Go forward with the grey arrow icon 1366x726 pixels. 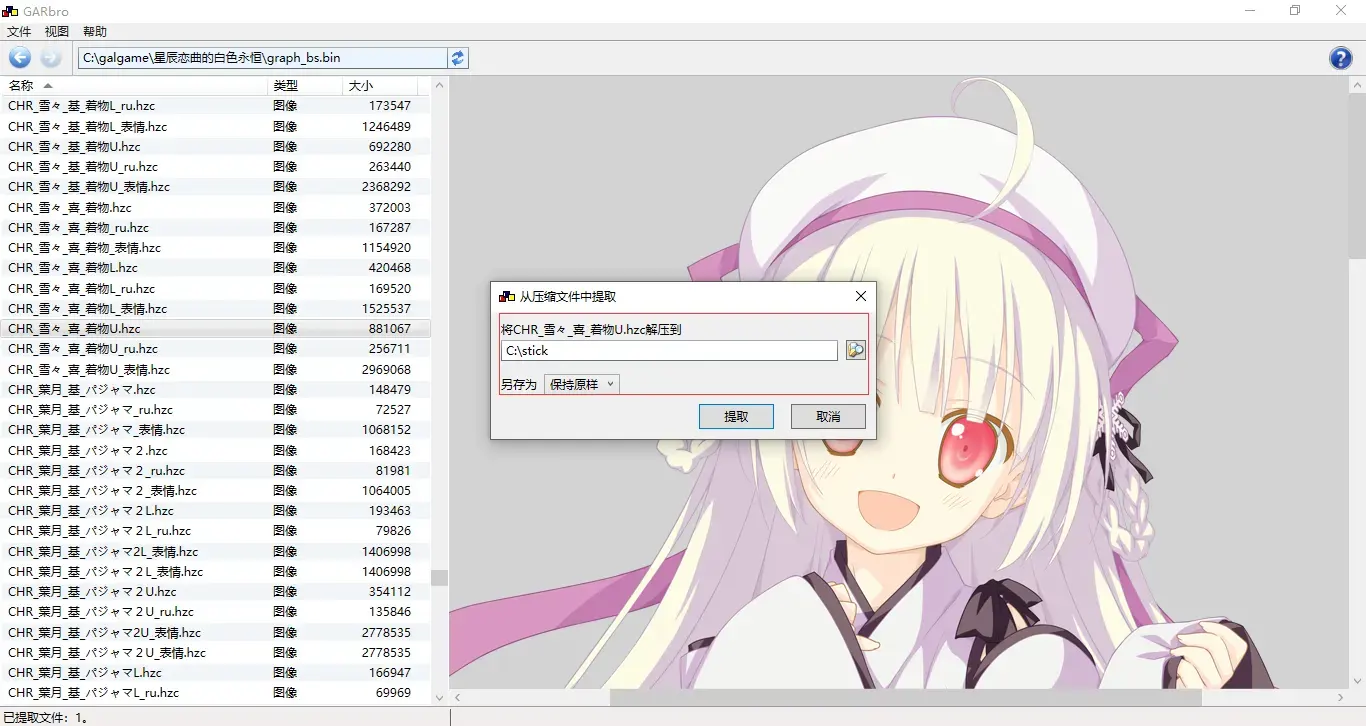(x=51, y=58)
